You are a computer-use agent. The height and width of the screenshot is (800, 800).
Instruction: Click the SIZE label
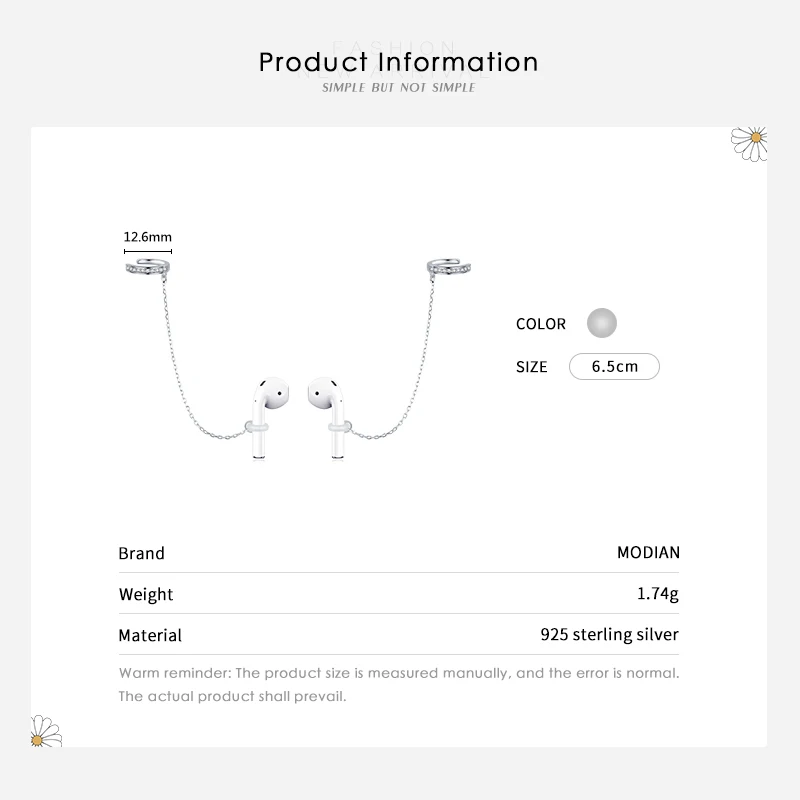(532, 367)
